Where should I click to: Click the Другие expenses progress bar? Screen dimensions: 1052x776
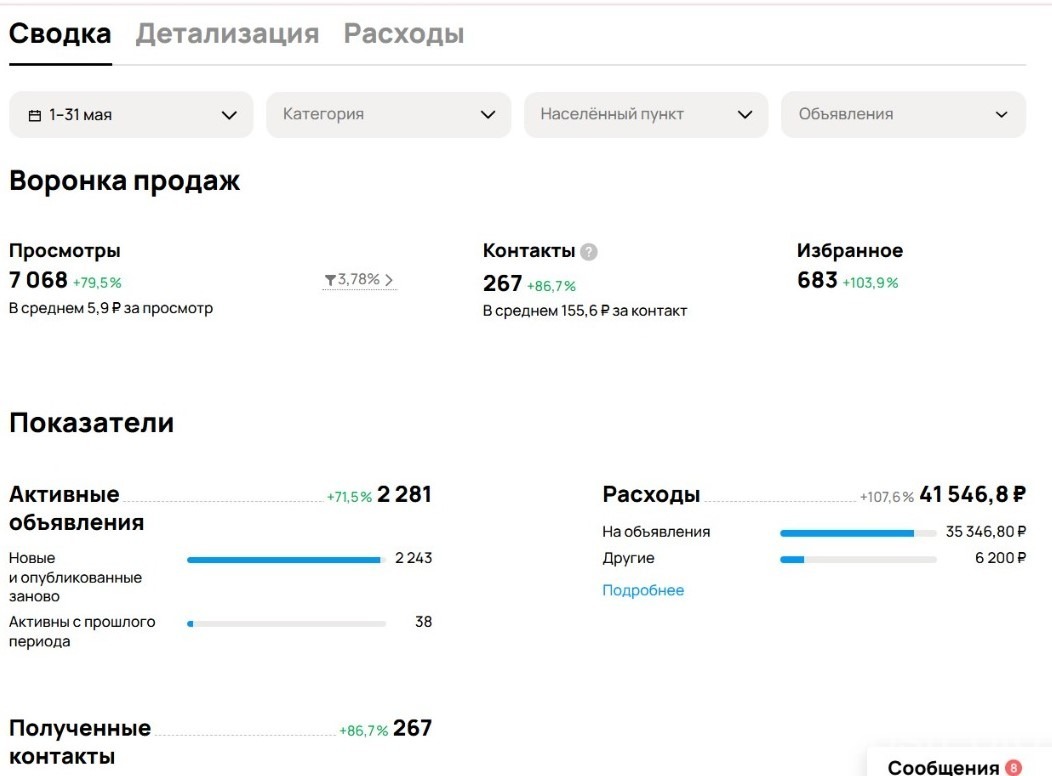tap(858, 559)
